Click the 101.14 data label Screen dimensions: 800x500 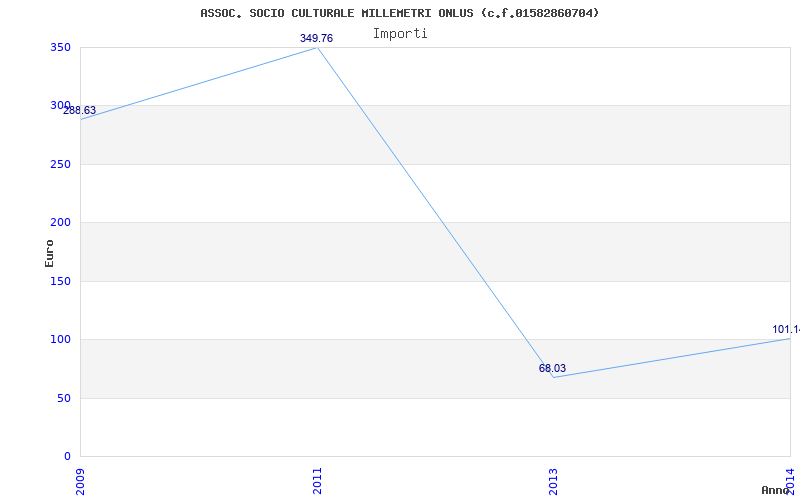tap(786, 330)
